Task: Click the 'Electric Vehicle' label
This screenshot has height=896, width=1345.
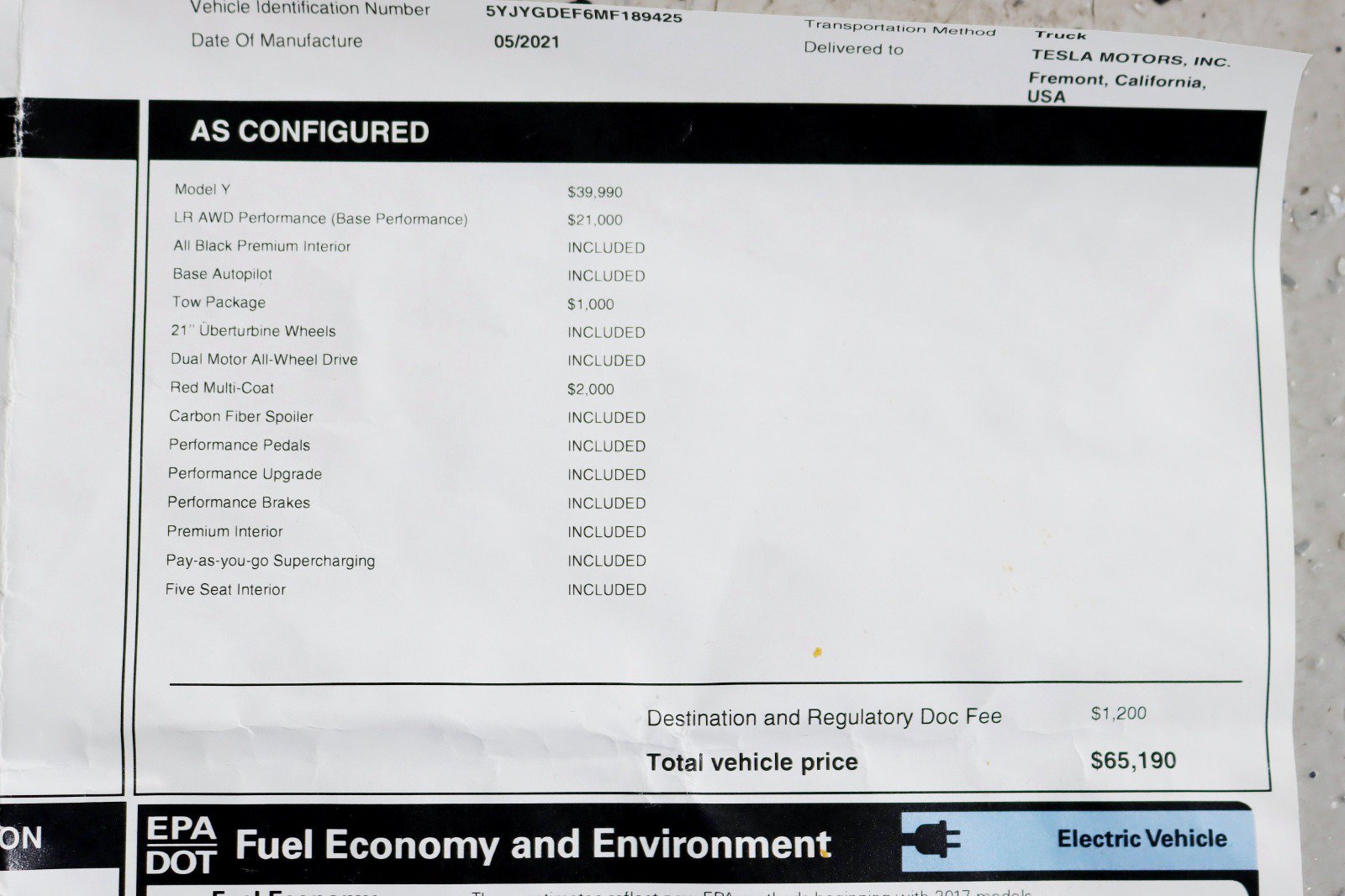Action: tap(1142, 839)
